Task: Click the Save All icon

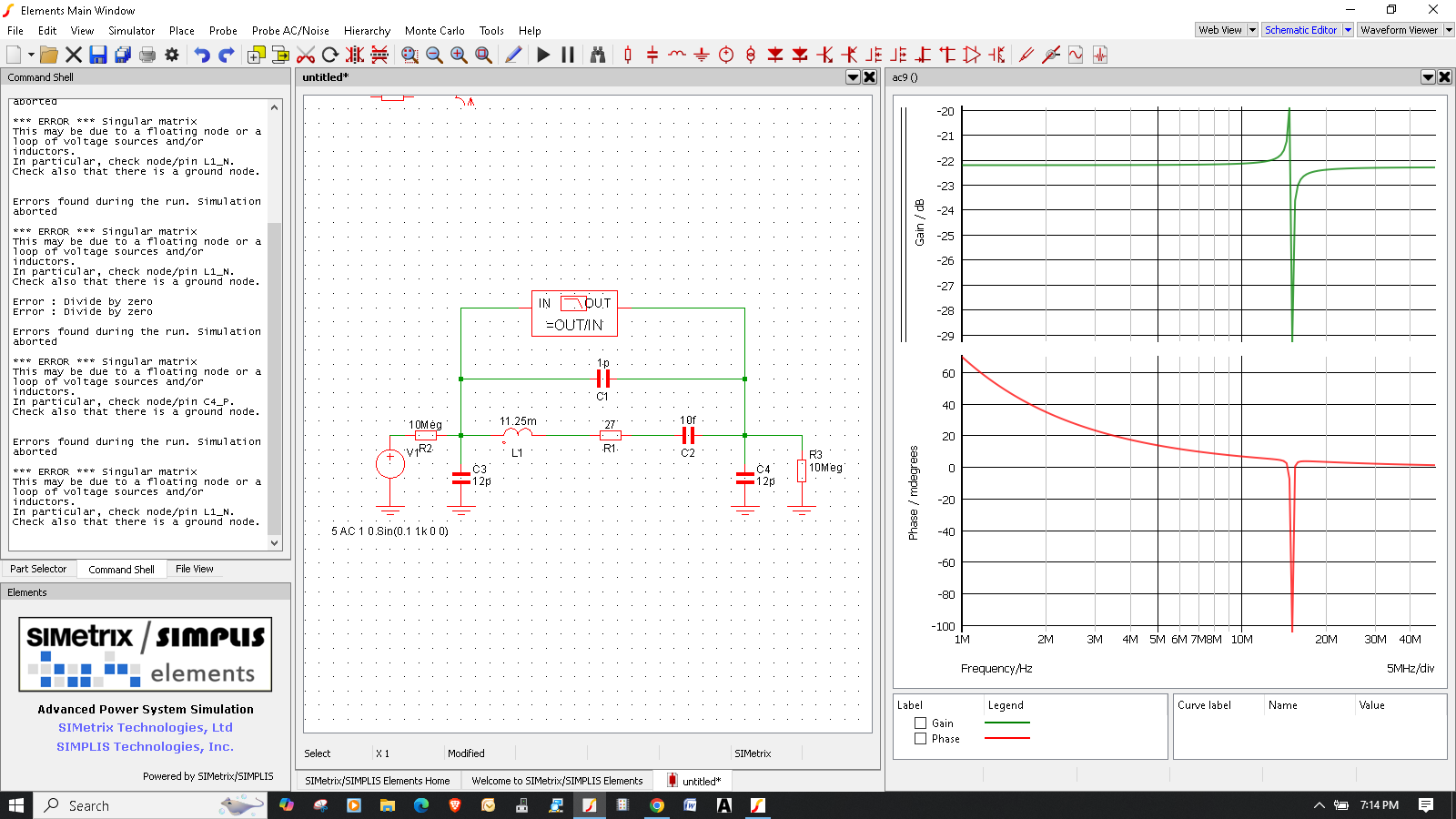Action: (x=123, y=55)
